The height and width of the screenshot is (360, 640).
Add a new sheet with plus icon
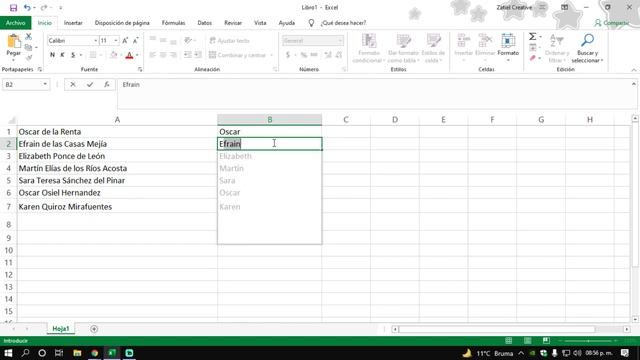pos(94,329)
